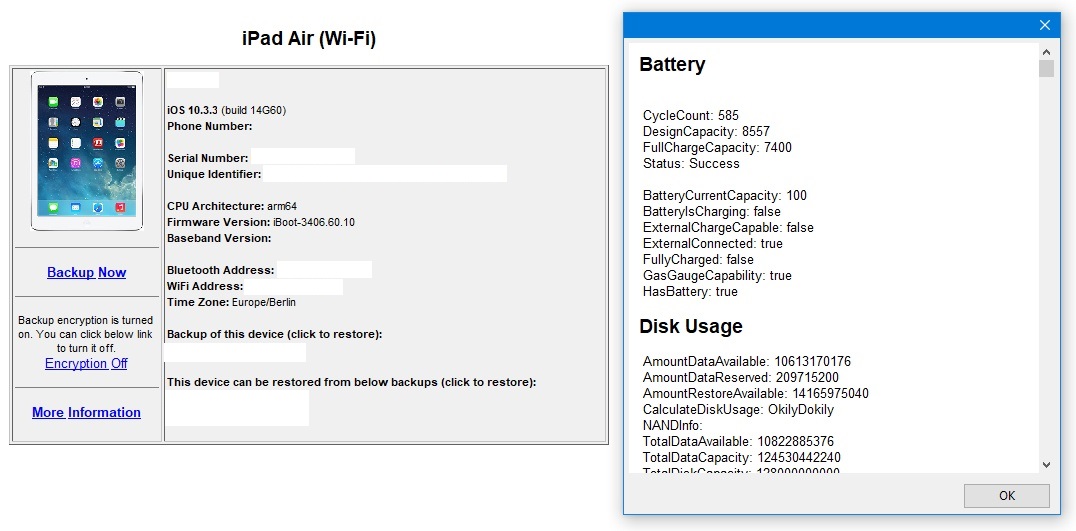
Task: Click the Serial Number label
Action: (x=208, y=158)
